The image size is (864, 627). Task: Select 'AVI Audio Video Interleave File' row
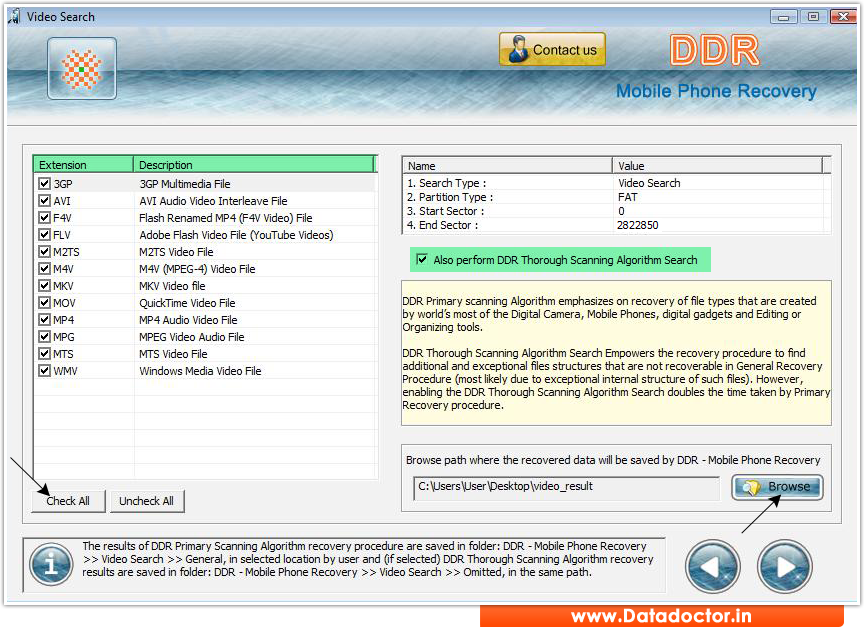[x=213, y=201]
